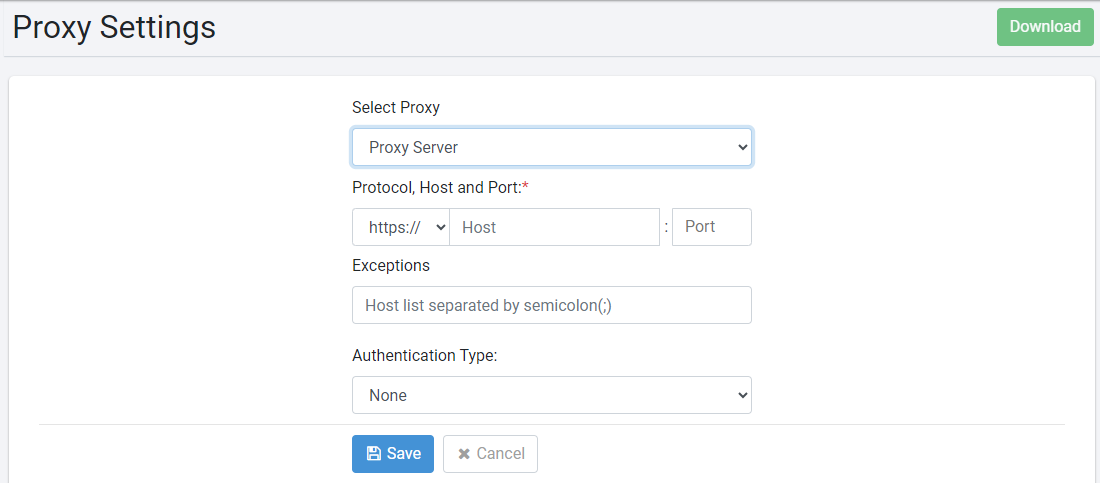The width and height of the screenshot is (1100, 483).
Task: Click the chevron arrow of the None dropdown
Action: pyautogui.click(x=742, y=395)
